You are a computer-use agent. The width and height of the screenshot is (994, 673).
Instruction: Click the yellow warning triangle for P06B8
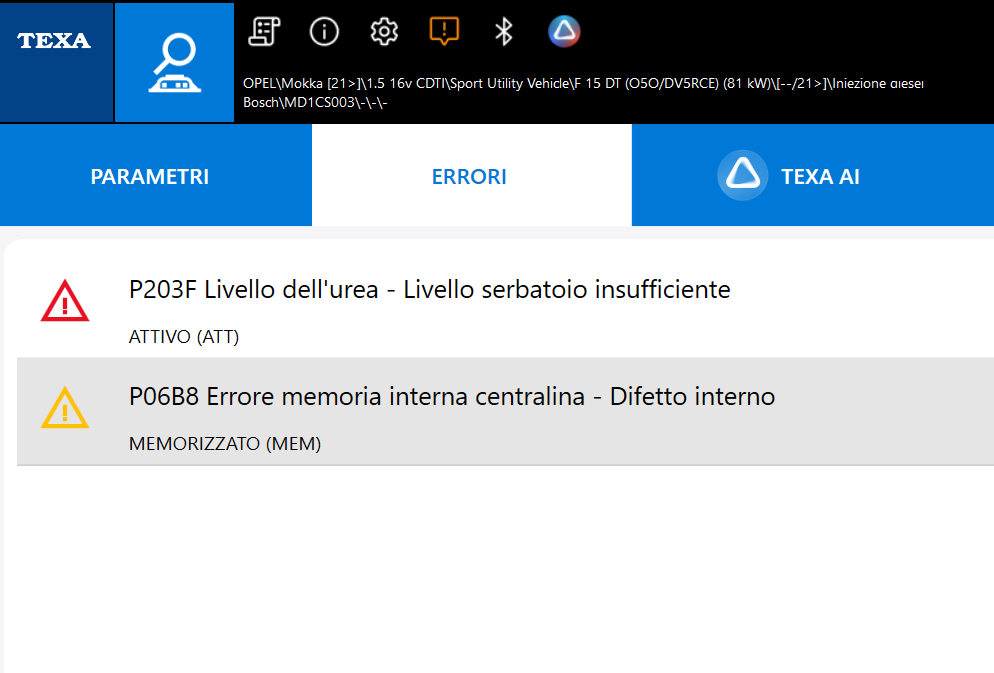tap(65, 408)
